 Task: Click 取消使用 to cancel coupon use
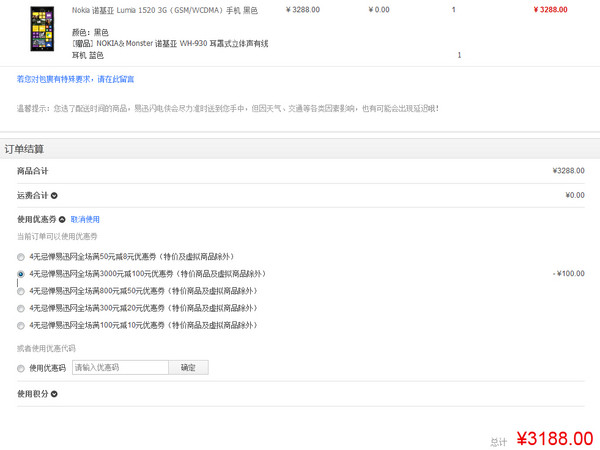click(85, 219)
